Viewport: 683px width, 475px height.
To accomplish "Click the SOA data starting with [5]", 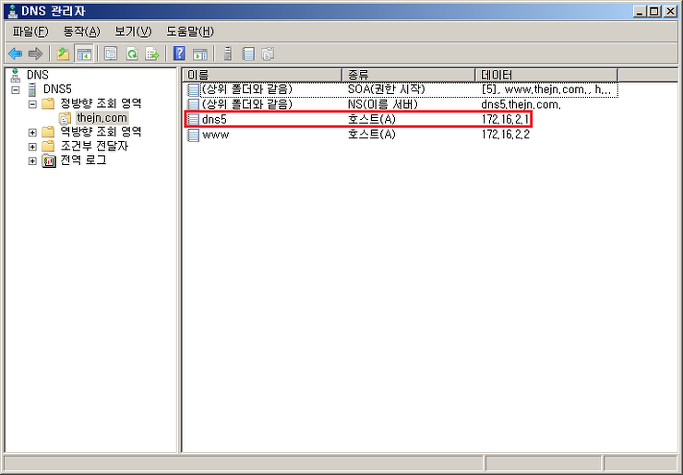I will (548, 90).
